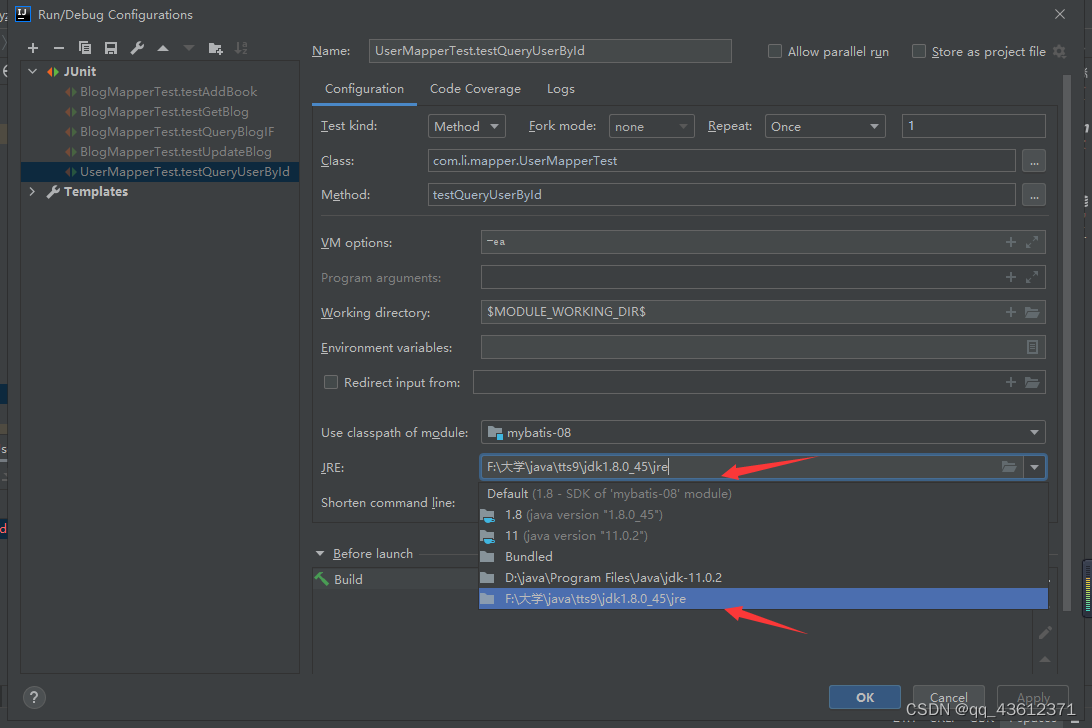
Task: Switch to the Code Coverage tab
Action: click(x=475, y=88)
